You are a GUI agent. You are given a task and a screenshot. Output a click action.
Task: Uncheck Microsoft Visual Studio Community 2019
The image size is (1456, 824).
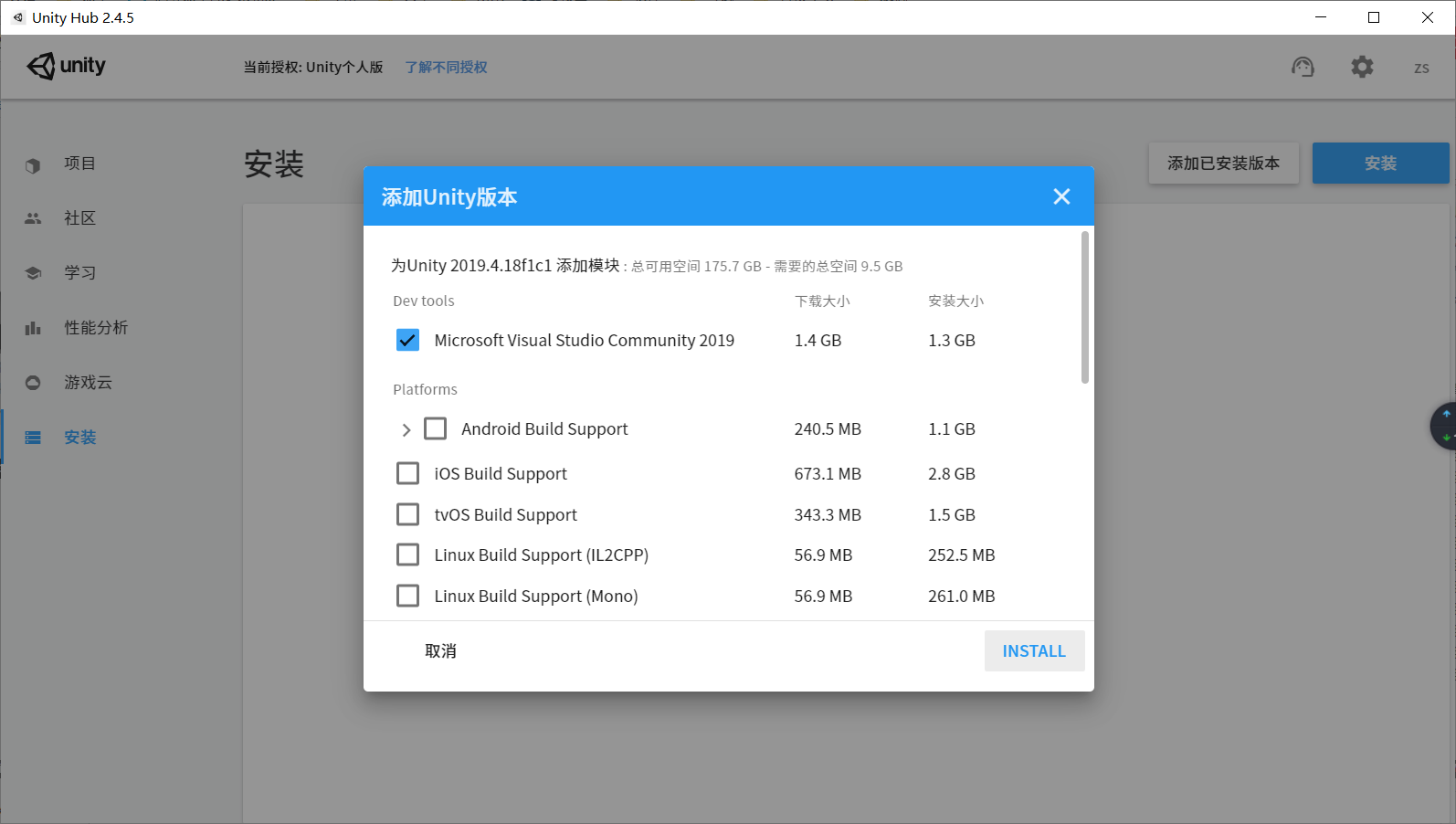[407, 340]
